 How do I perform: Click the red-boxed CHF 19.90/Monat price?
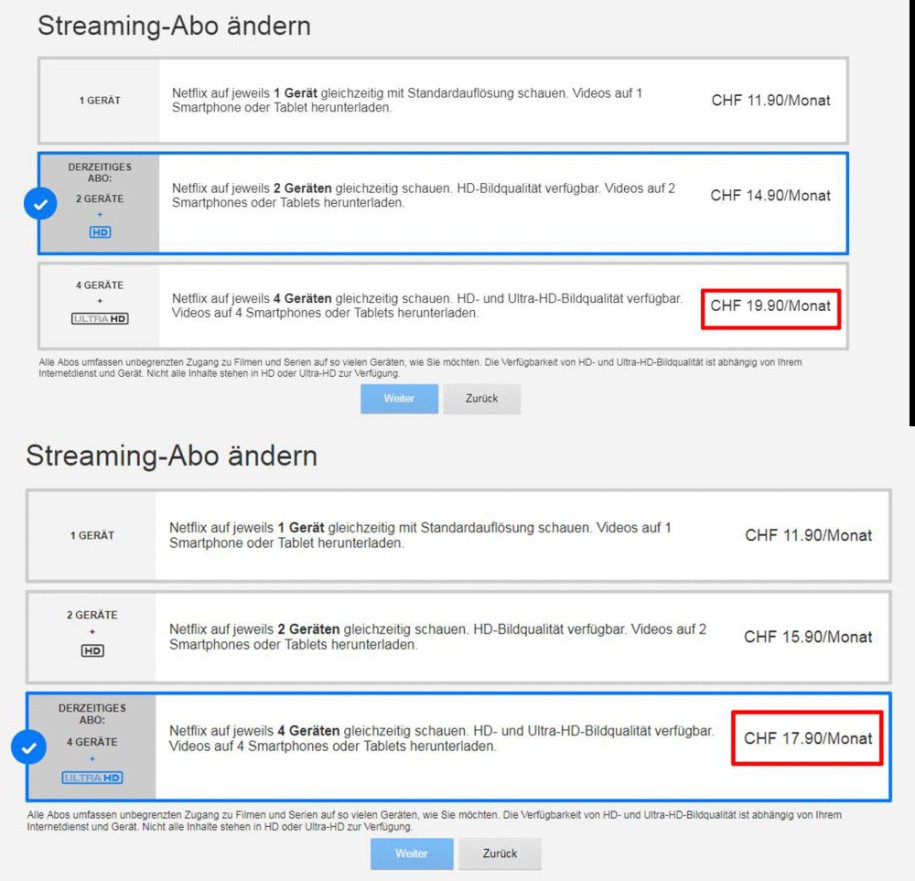(x=770, y=306)
